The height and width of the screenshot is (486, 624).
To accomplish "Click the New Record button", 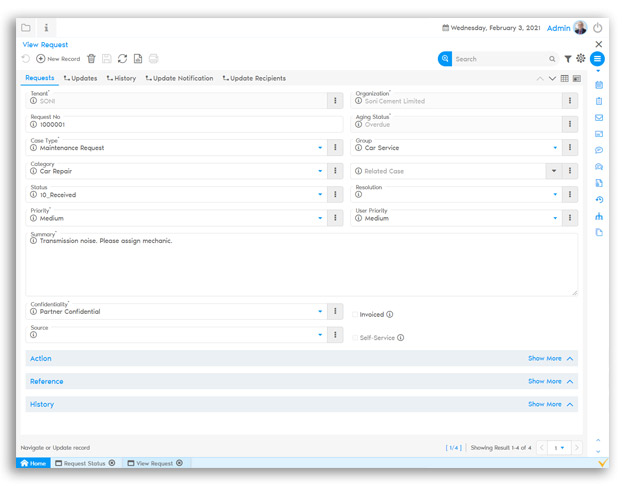I will [x=58, y=59].
